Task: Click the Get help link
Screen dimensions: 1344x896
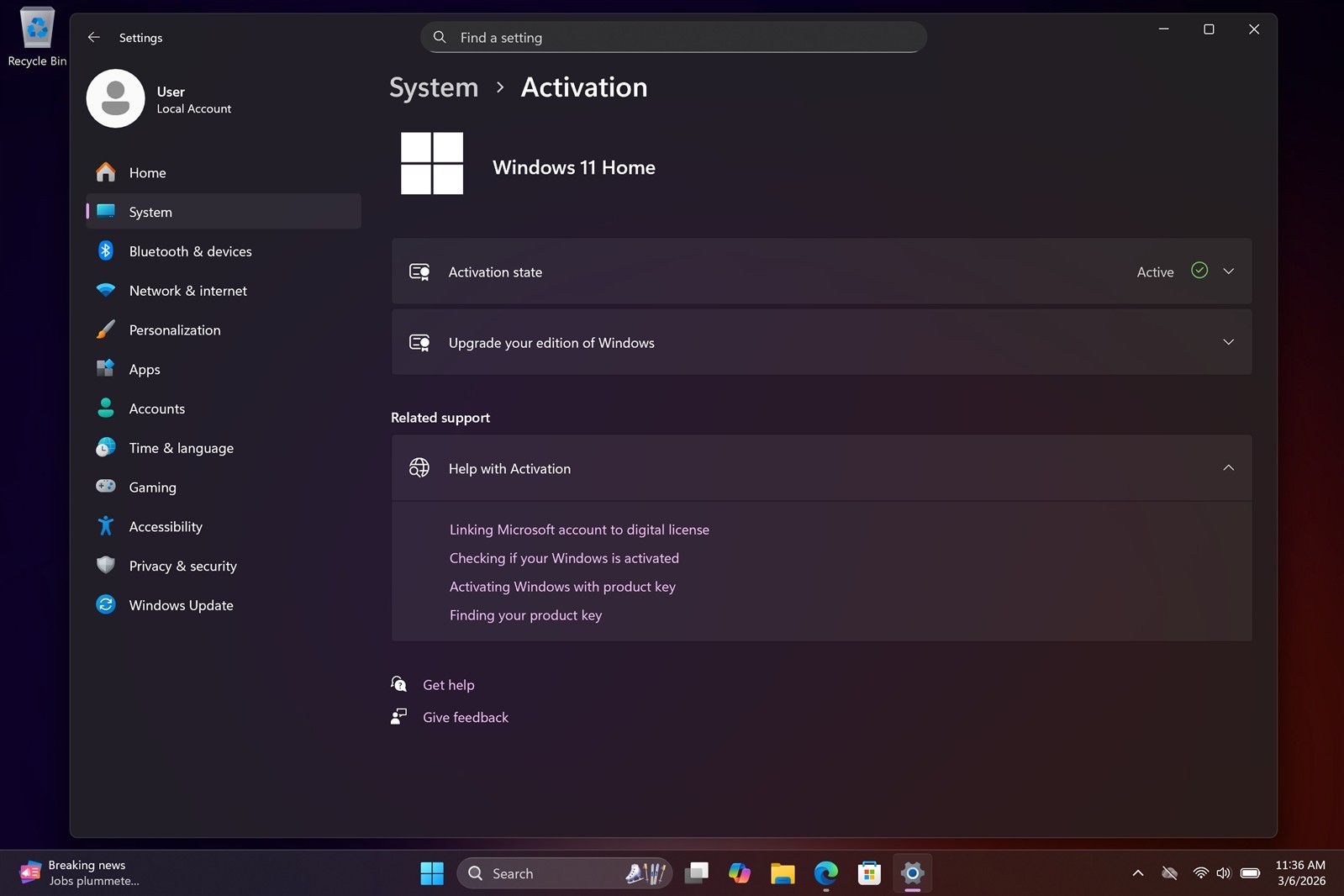Action: tap(449, 685)
